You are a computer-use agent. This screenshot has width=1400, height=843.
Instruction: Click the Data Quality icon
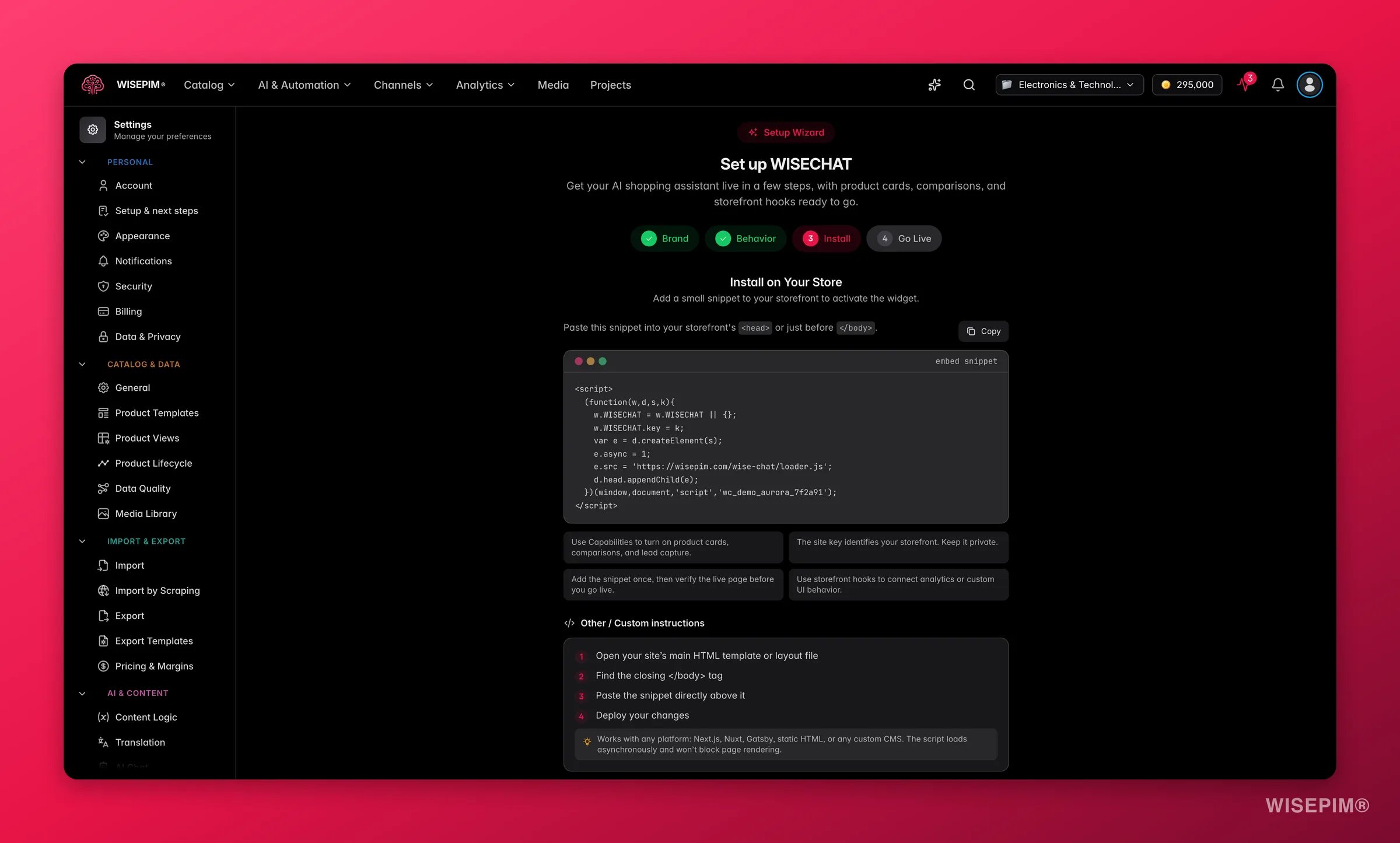(103, 488)
